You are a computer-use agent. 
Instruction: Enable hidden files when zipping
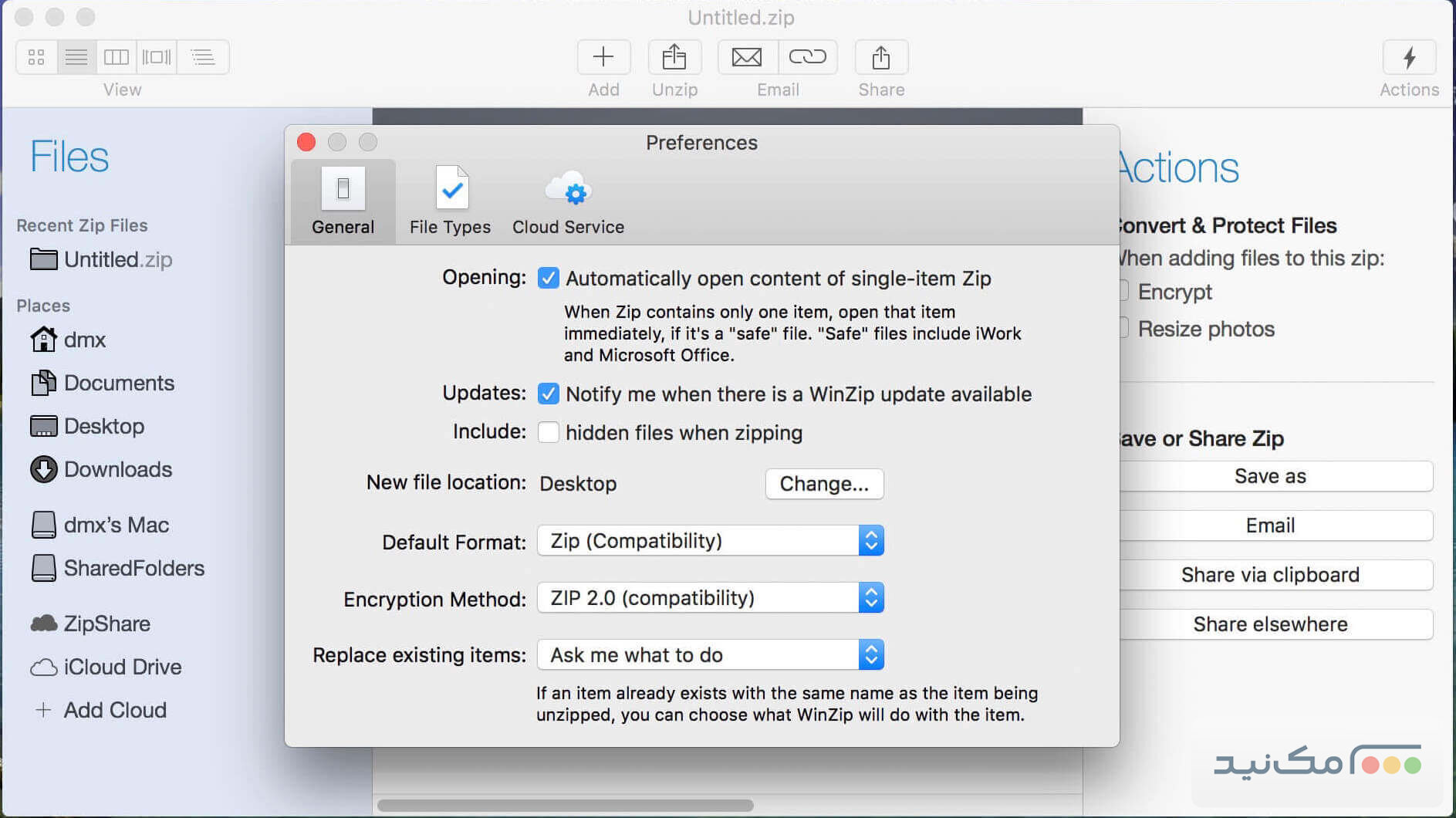(x=549, y=433)
